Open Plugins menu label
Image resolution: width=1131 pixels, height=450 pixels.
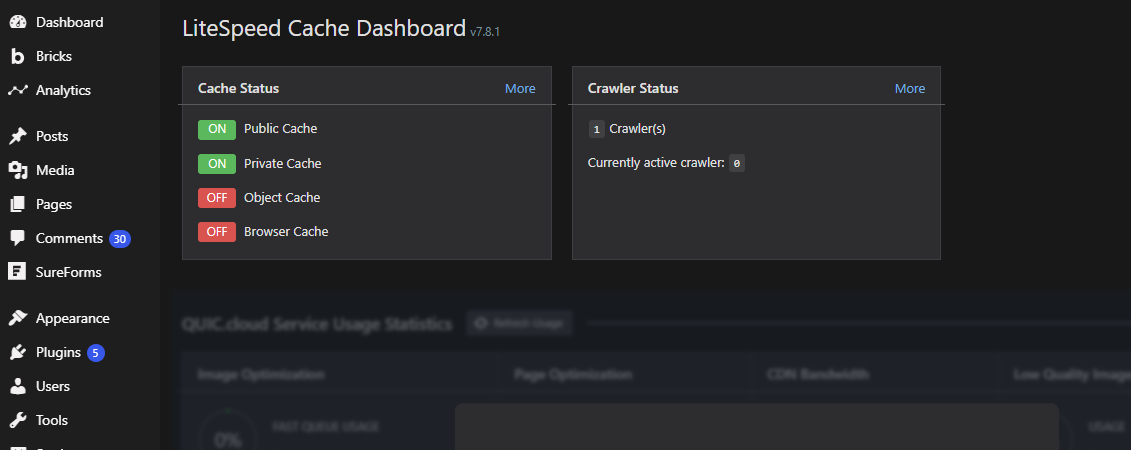coord(58,353)
